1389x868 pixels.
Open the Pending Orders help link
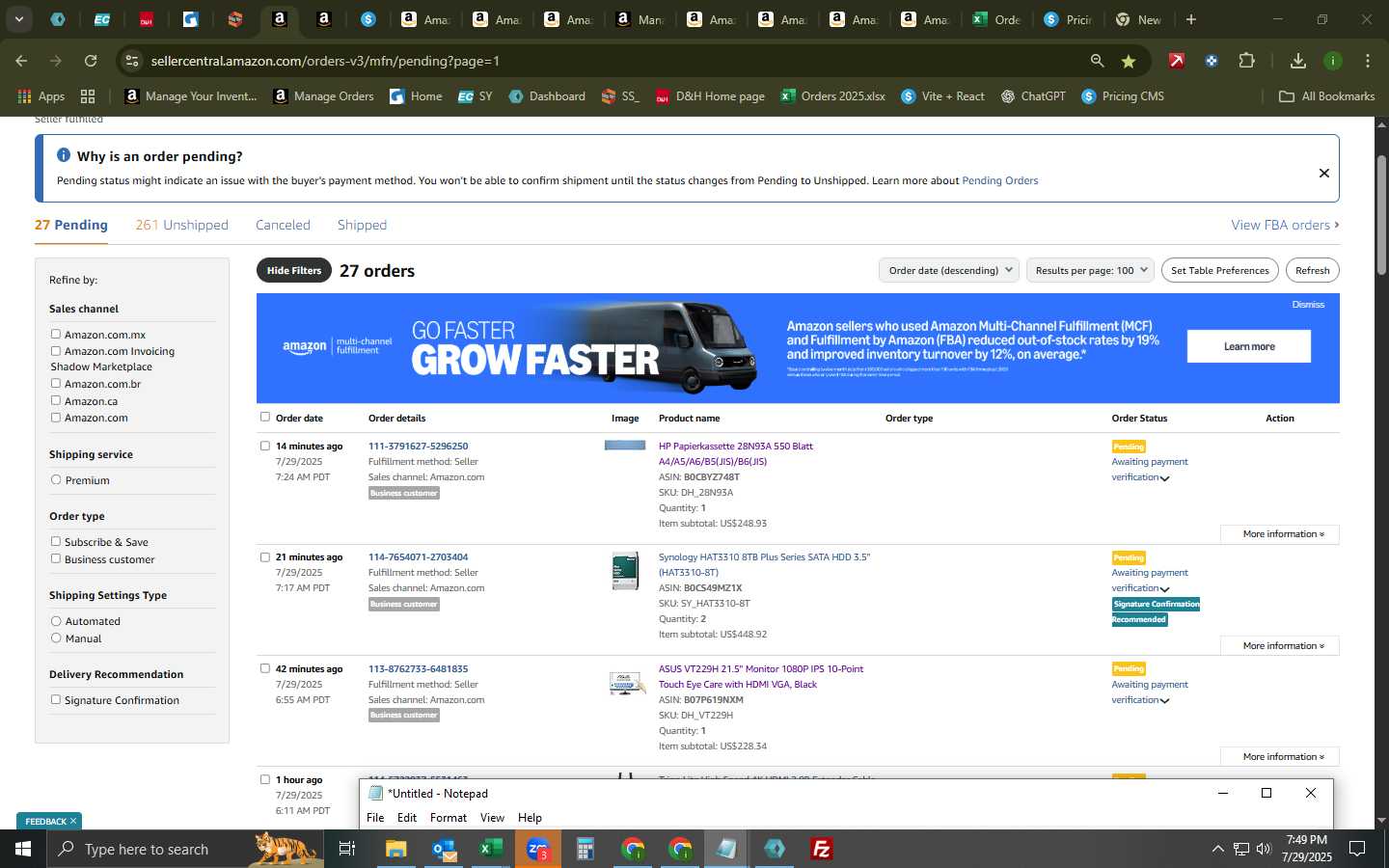(x=1000, y=180)
